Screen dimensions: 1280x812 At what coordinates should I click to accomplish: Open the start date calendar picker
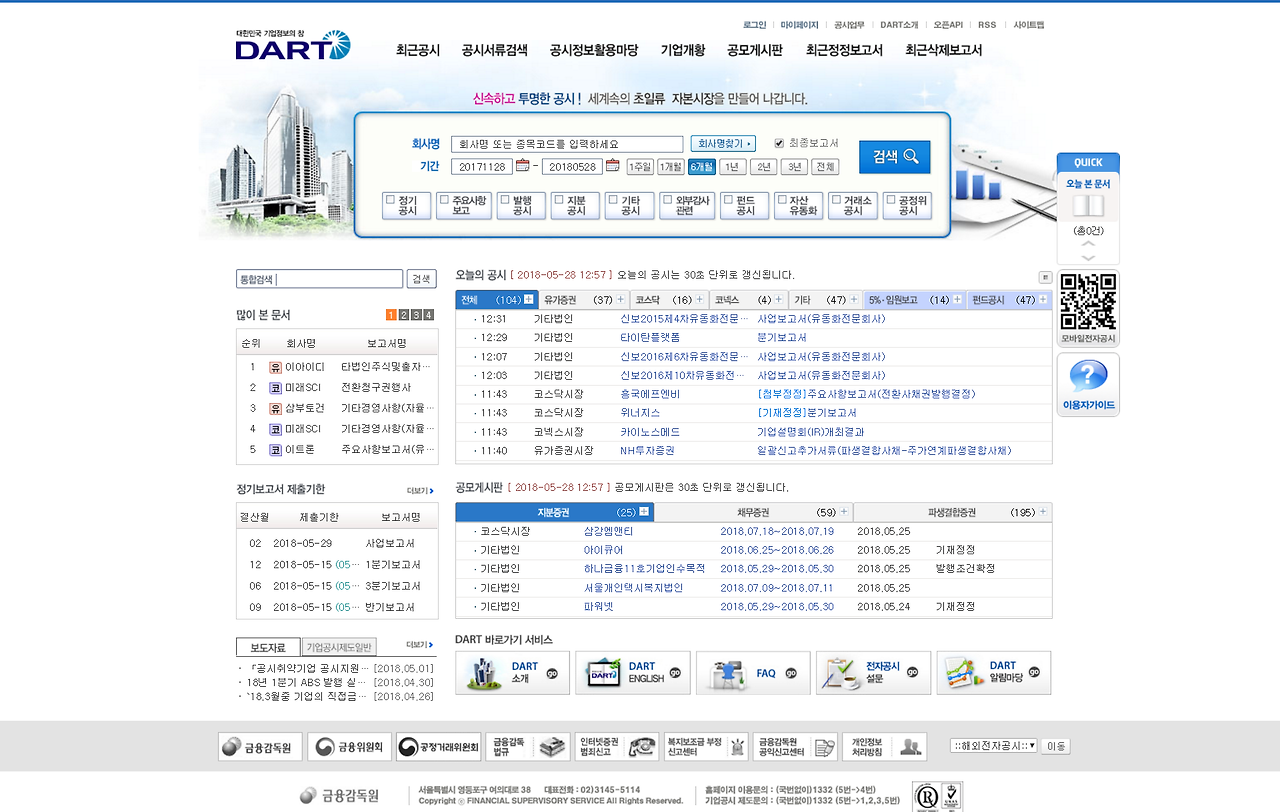pos(522,166)
